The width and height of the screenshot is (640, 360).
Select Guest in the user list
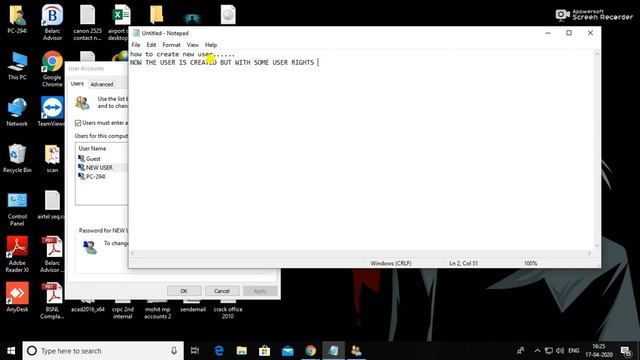tap(93, 159)
